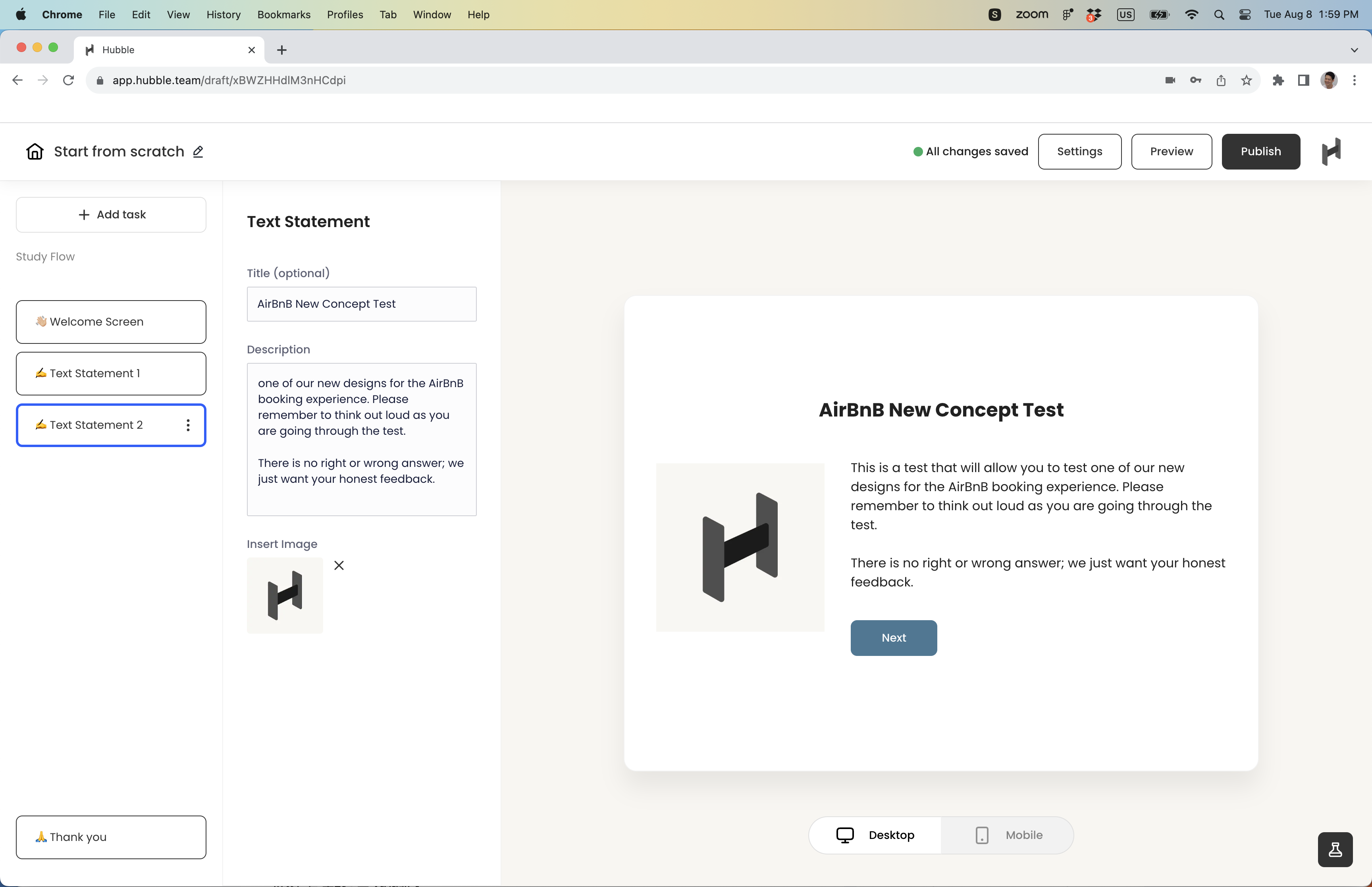Click the Hubble logo at top right
The height and width of the screenshot is (887, 1372).
tap(1331, 152)
